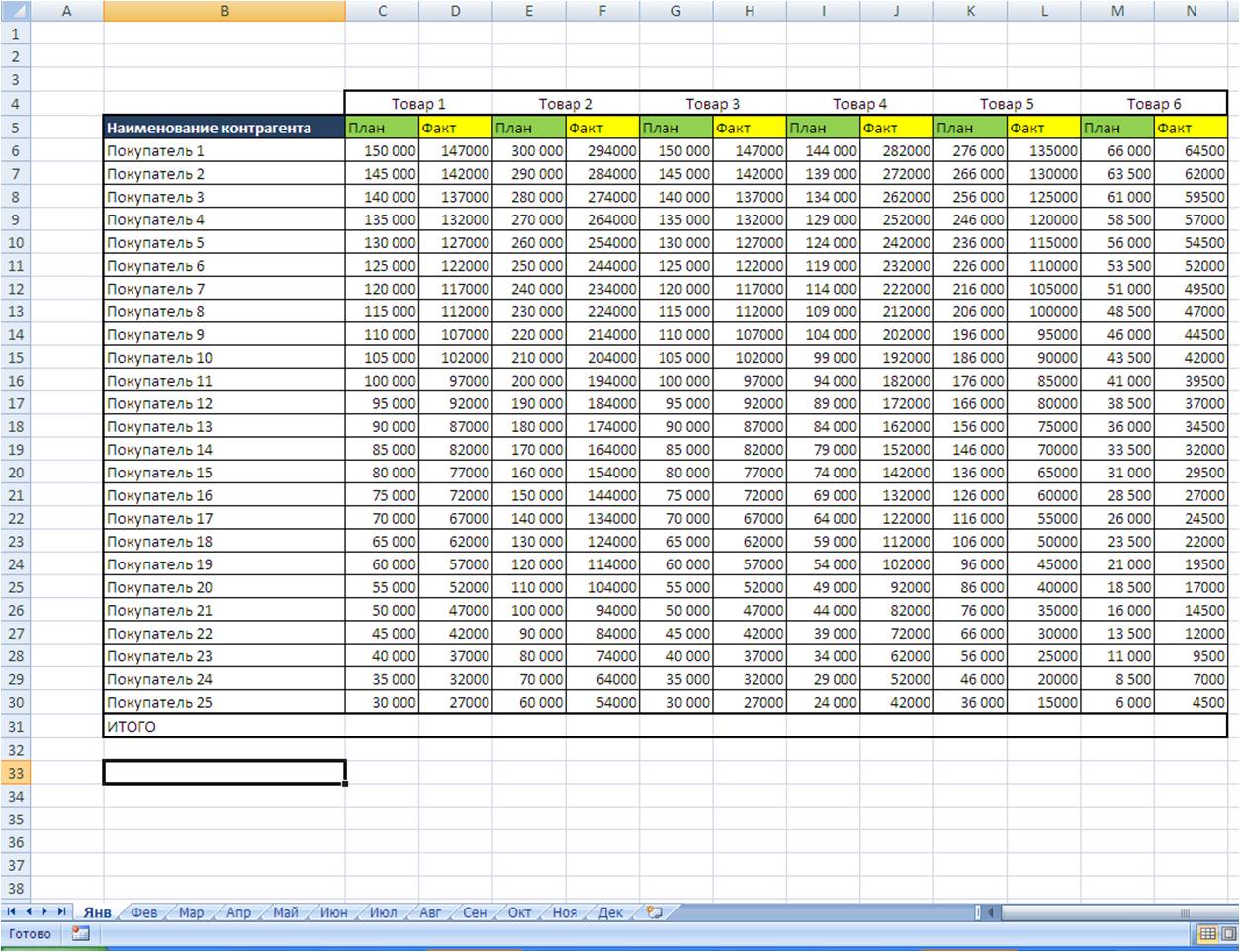Switch to the Июн sheet tab
1240x952 pixels.
click(x=333, y=912)
